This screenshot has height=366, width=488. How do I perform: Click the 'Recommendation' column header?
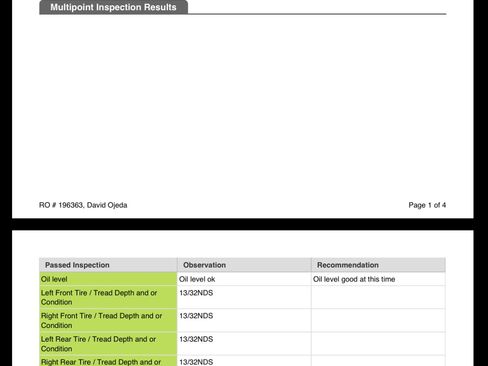pos(378,265)
